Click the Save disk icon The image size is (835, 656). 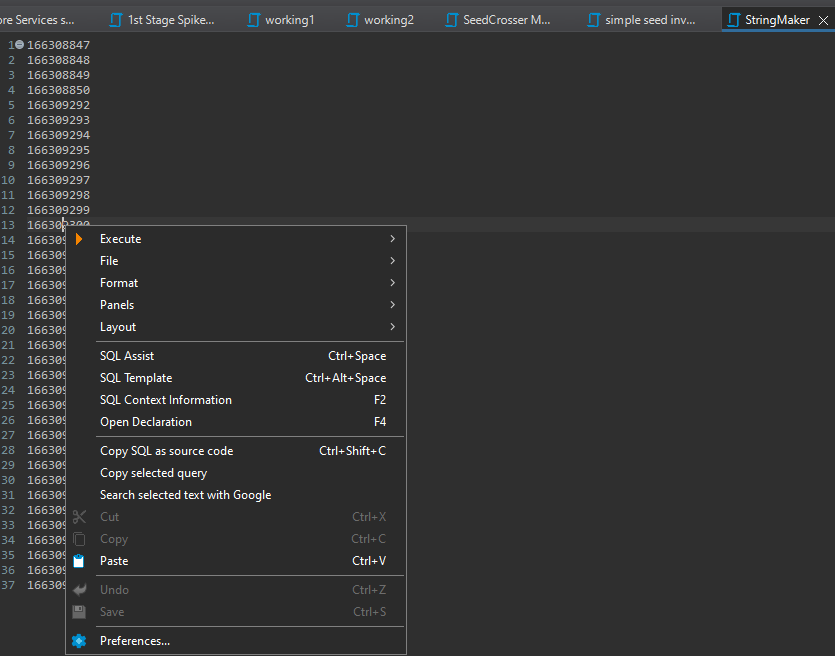(78, 611)
